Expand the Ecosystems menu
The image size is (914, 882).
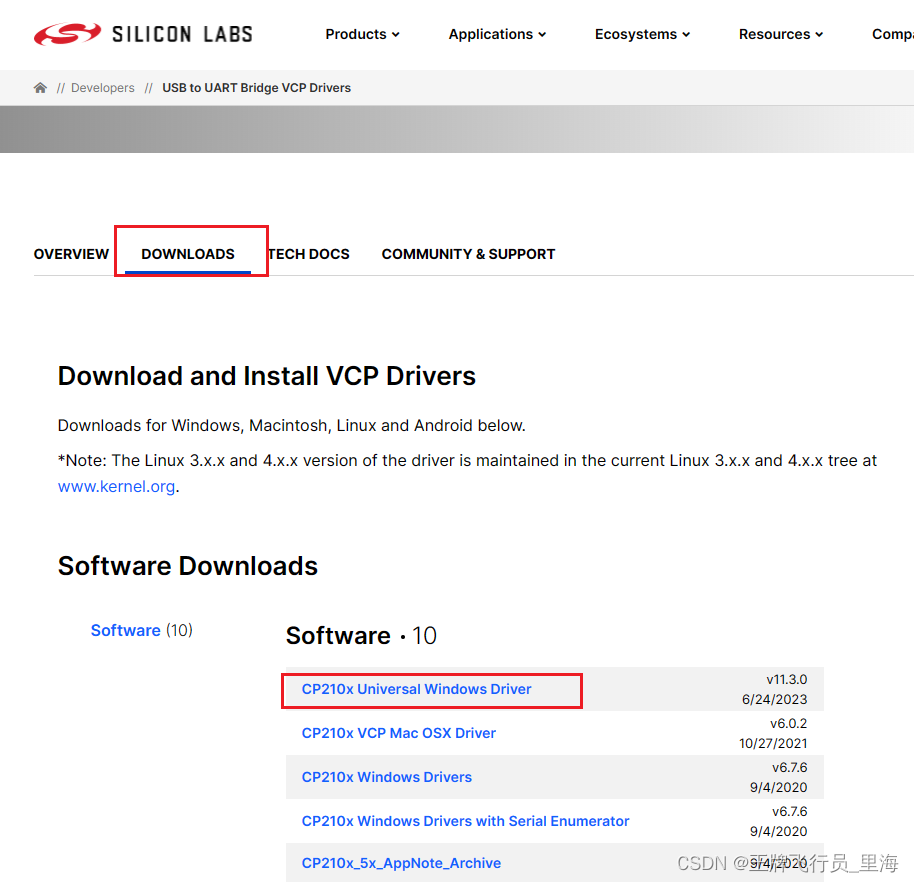coord(642,34)
